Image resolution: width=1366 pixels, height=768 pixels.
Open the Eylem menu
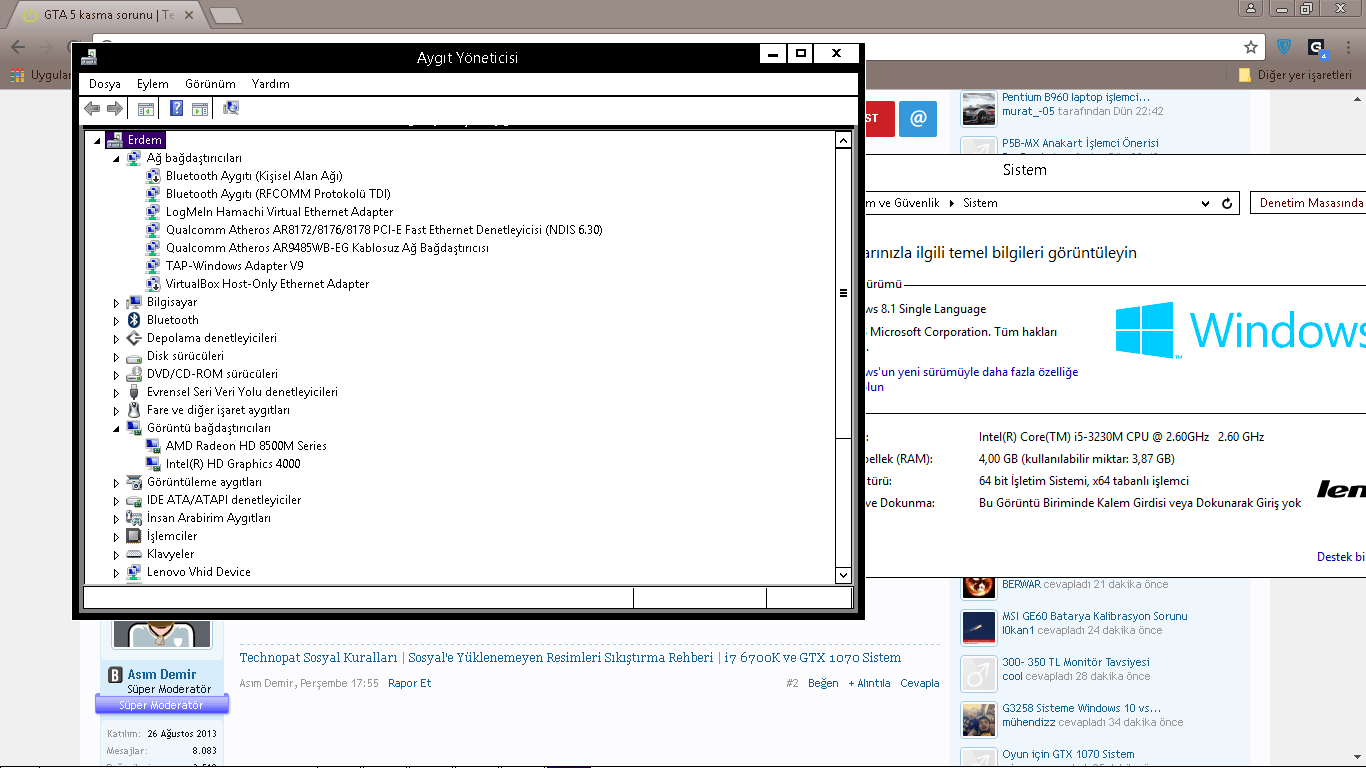pyautogui.click(x=153, y=84)
